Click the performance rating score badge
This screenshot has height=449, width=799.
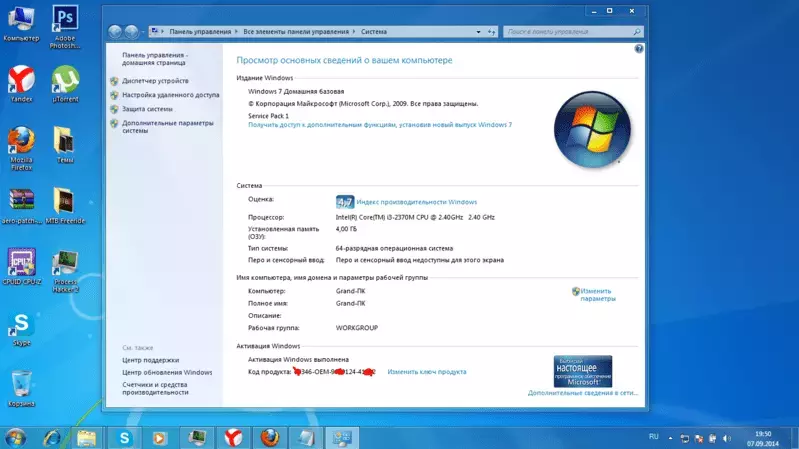click(x=344, y=202)
